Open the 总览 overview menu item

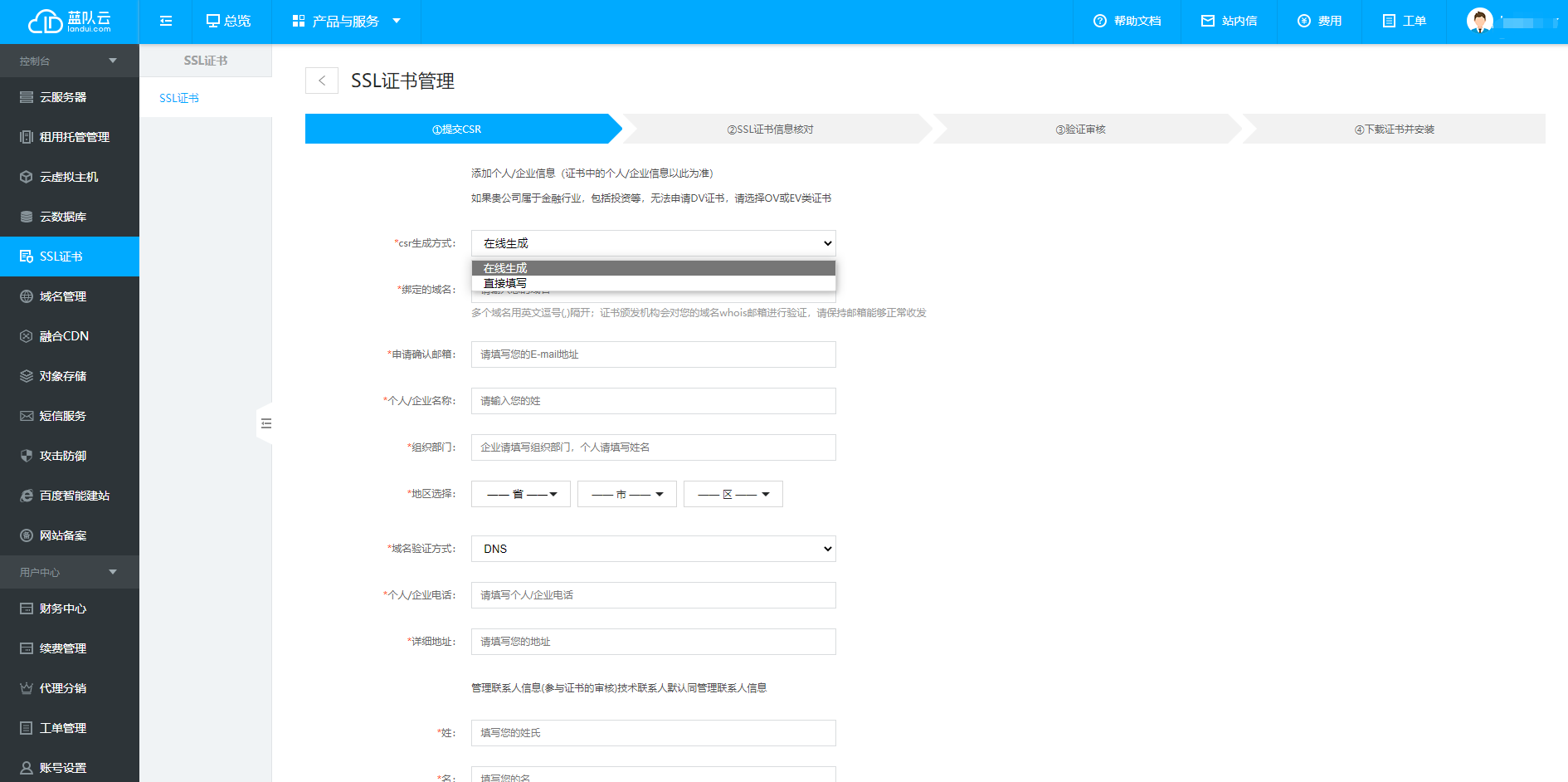pos(228,21)
